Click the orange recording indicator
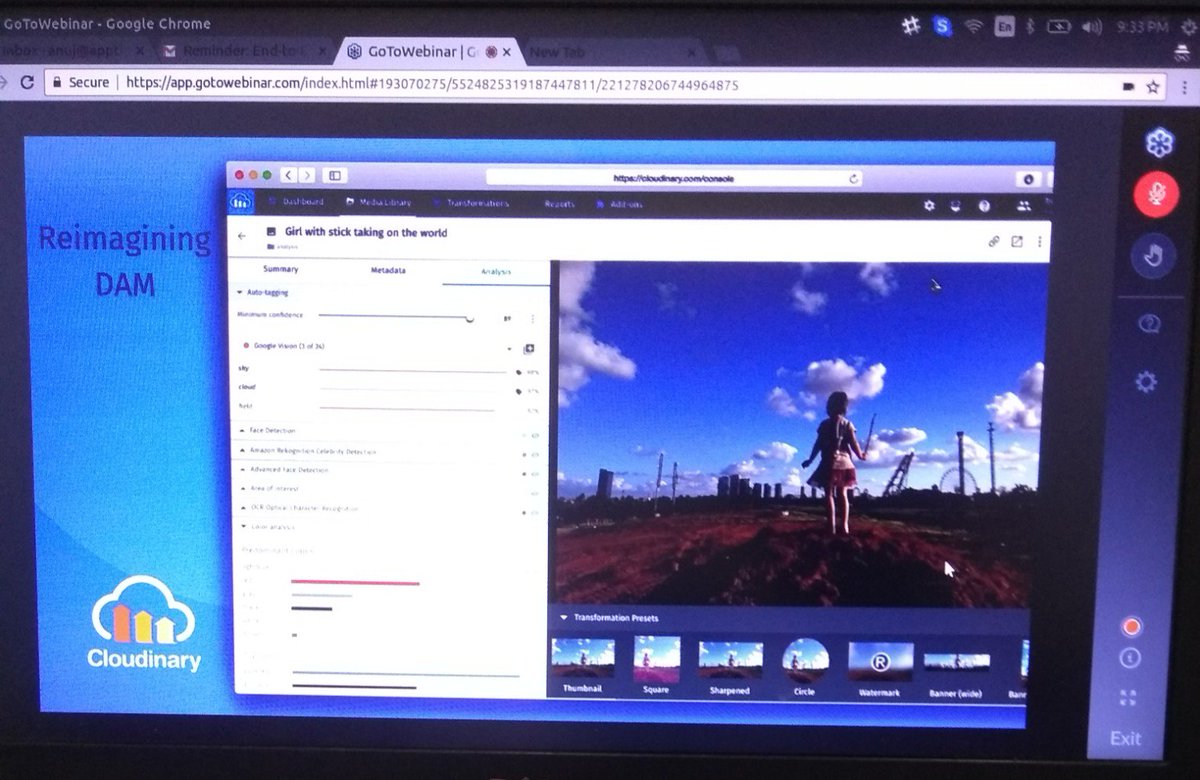Screen dimensions: 1200x780 point(1131,627)
